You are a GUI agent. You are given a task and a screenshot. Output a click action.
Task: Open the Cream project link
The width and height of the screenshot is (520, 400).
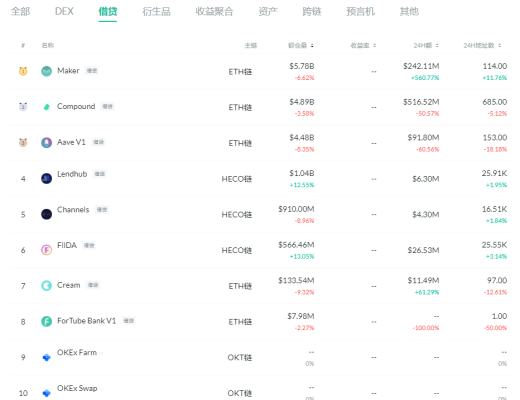pyautogui.click(x=69, y=285)
